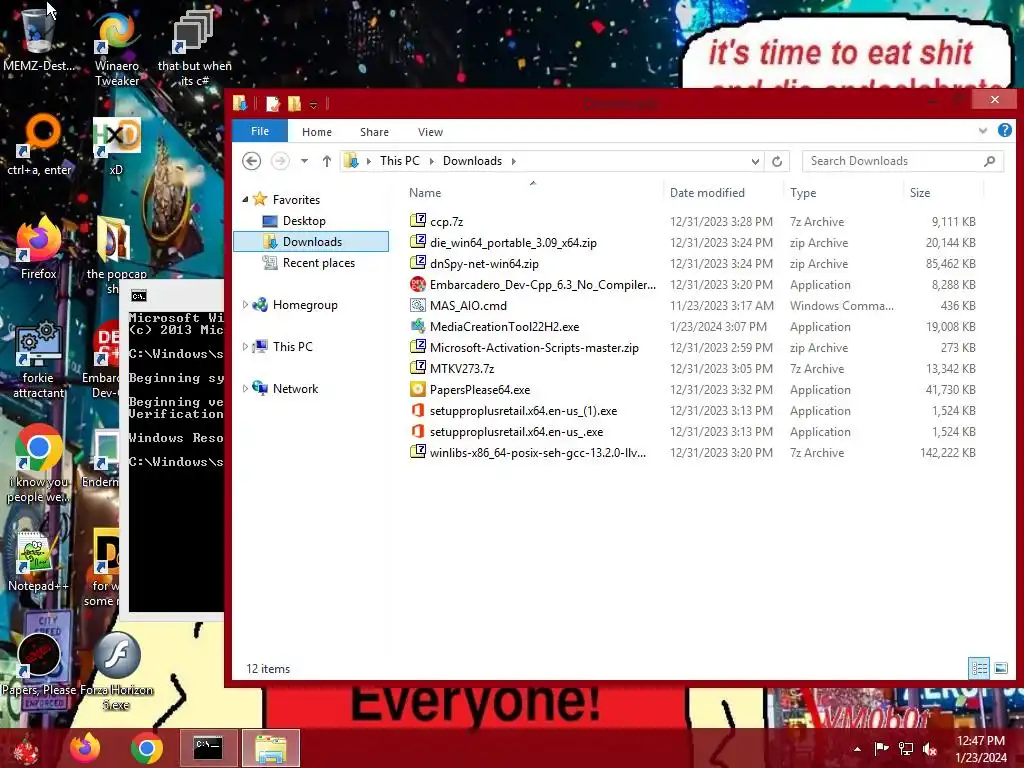
Task: Open Chrome from the taskbar
Action: [x=146, y=748]
